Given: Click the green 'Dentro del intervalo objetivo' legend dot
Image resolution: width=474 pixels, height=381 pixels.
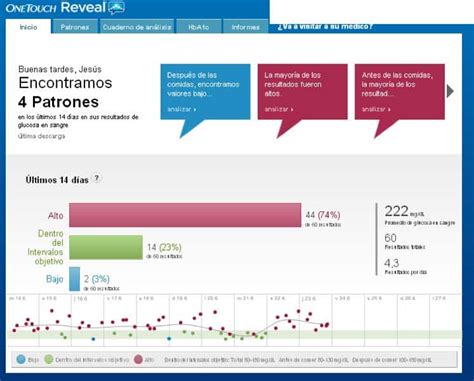Looking at the screenshot, I should click(x=49, y=360).
